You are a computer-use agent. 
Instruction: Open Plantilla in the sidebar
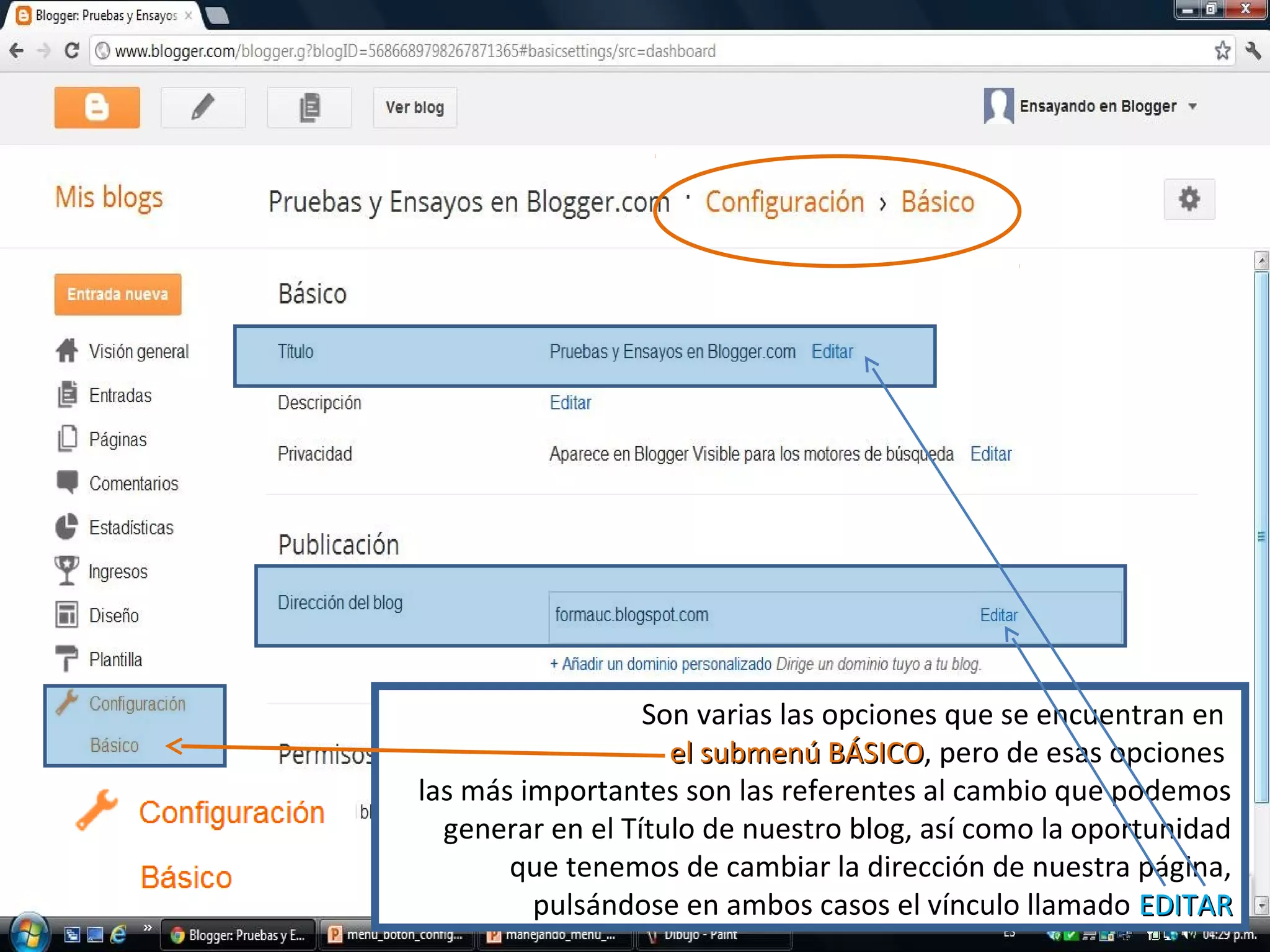tap(115, 659)
